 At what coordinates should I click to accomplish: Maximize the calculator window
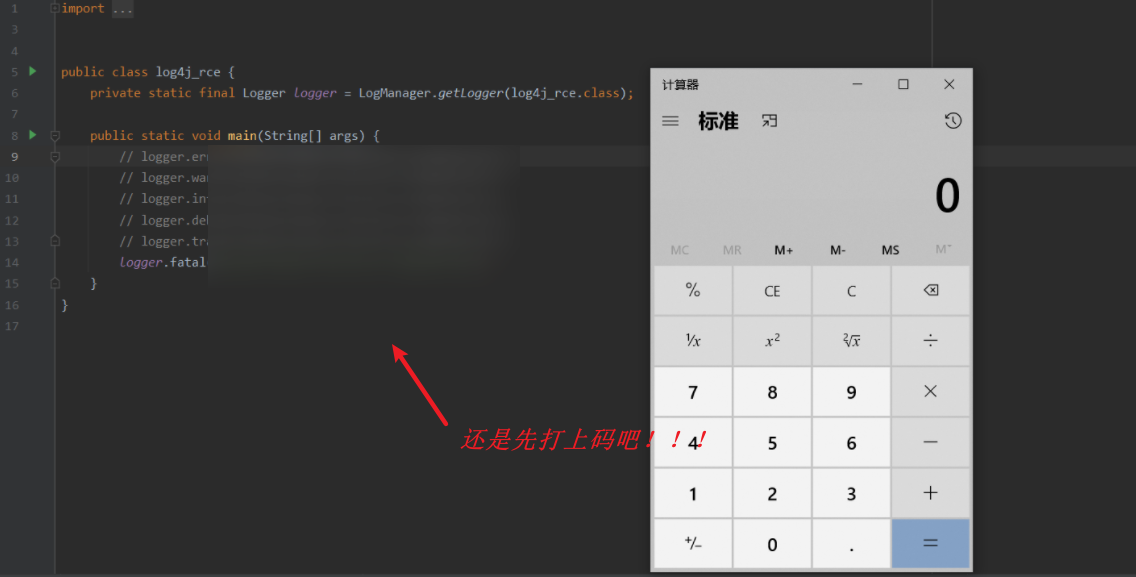tap(903, 84)
